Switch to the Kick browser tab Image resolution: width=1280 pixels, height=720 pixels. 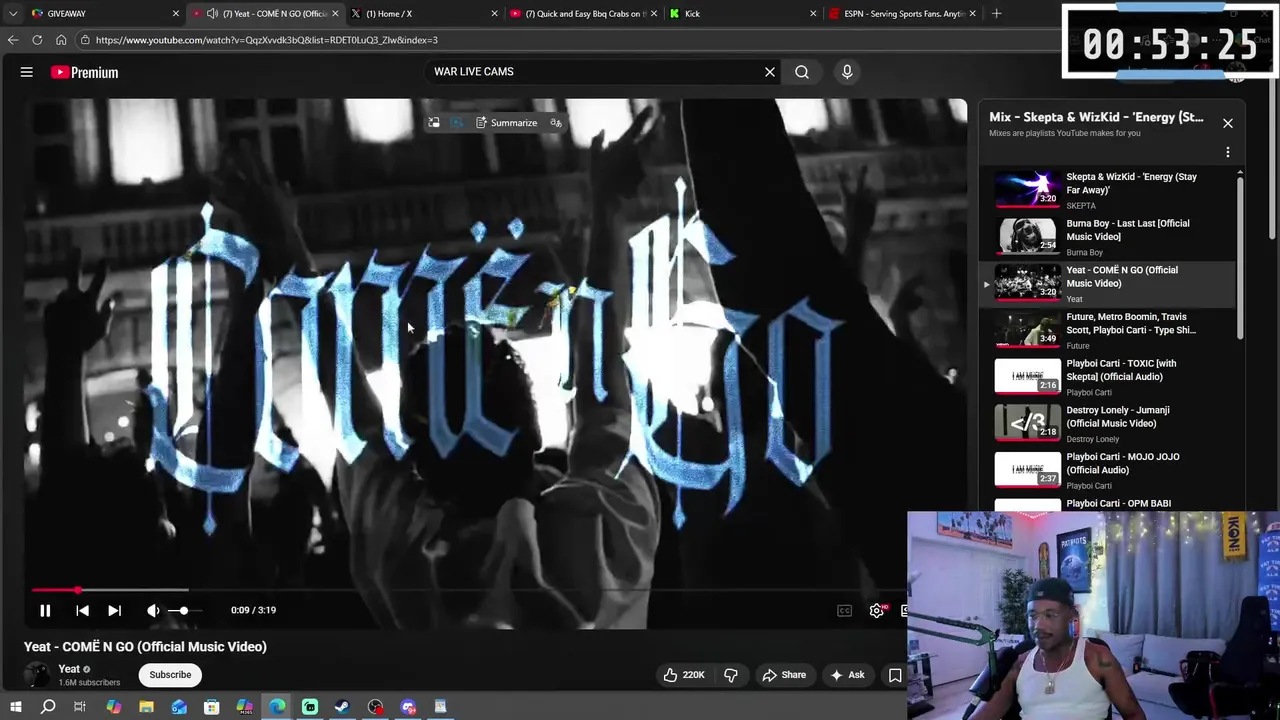(740, 14)
